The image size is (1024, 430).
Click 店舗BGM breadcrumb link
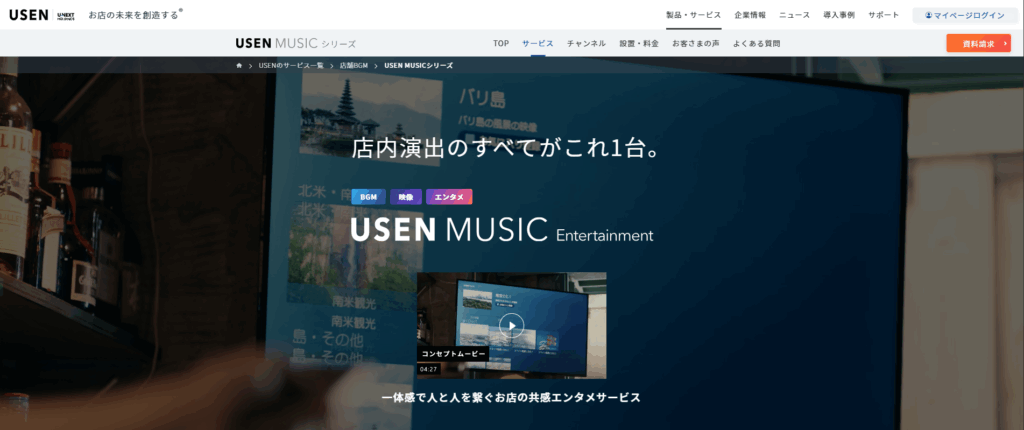[354, 65]
